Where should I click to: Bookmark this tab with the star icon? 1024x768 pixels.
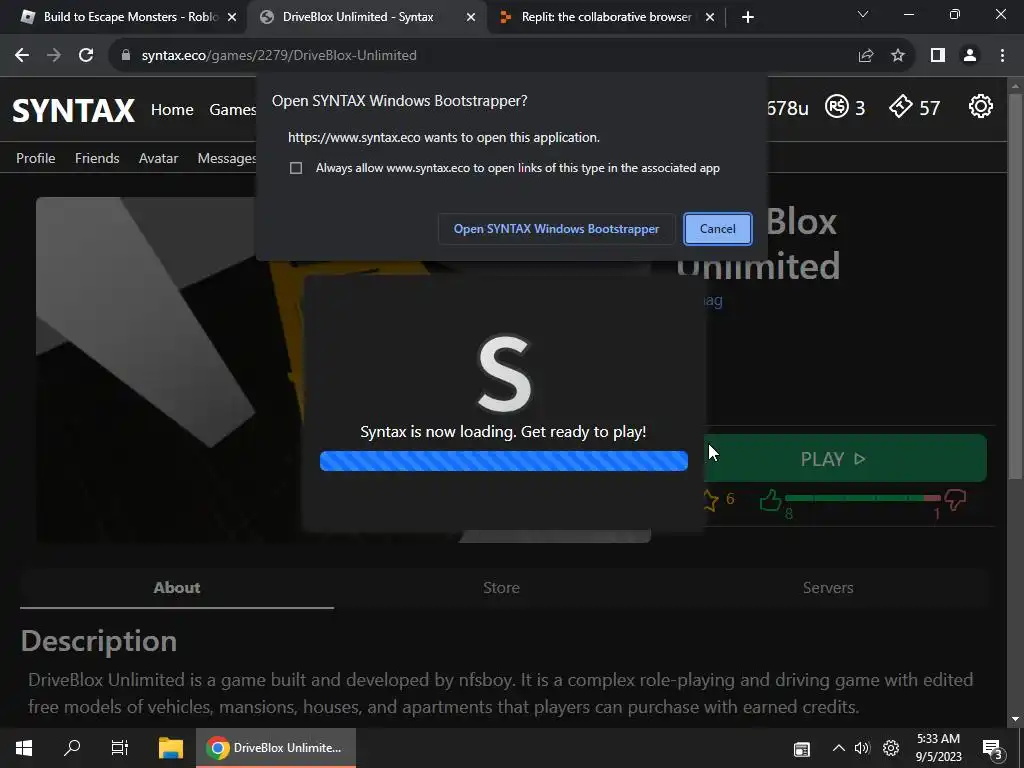click(x=898, y=56)
